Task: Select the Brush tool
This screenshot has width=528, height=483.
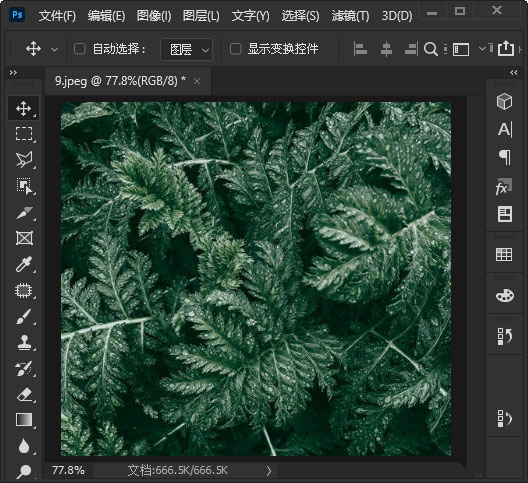Action: pyautogui.click(x=24, y=317)
